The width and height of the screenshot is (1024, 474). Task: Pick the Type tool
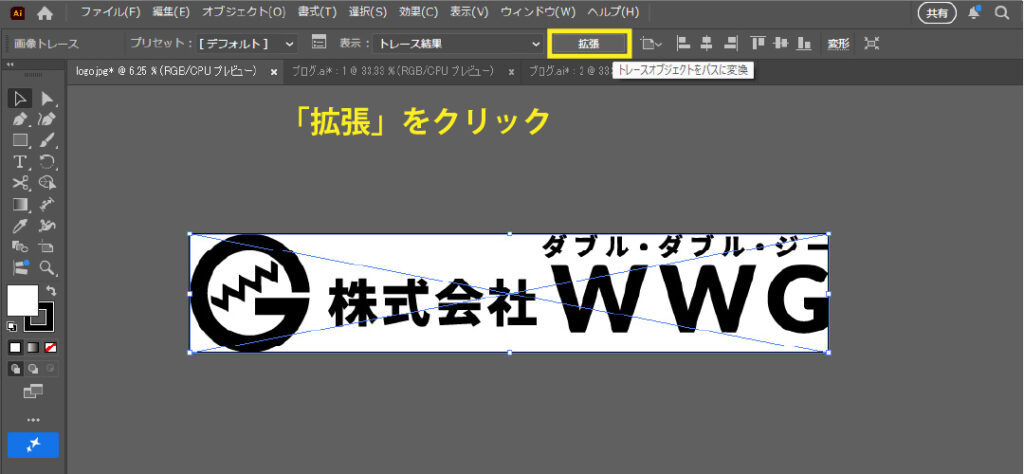tap(20, 161)
